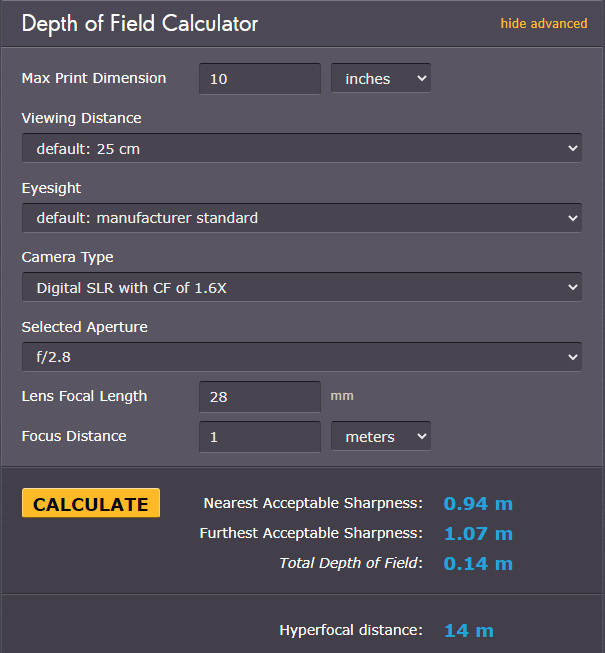605x653 pixels.
Task: Click the "Depth of Field Calculator" title
Action: click(139, 24)
